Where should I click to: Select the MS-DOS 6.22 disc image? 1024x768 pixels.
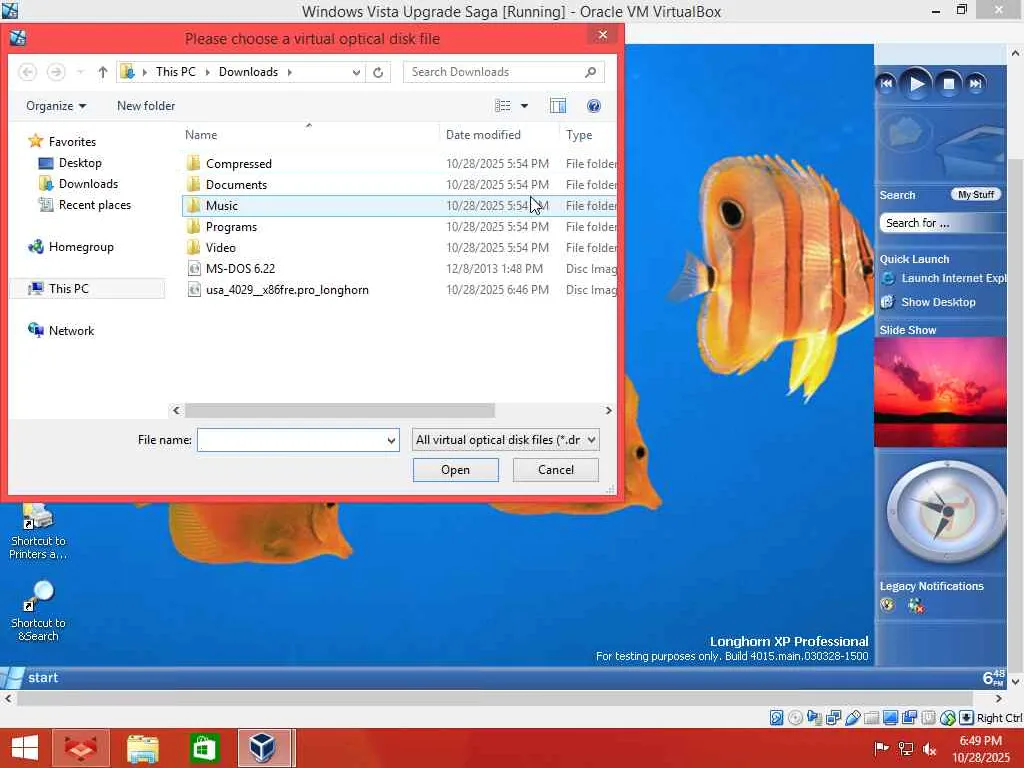point(398,268)
